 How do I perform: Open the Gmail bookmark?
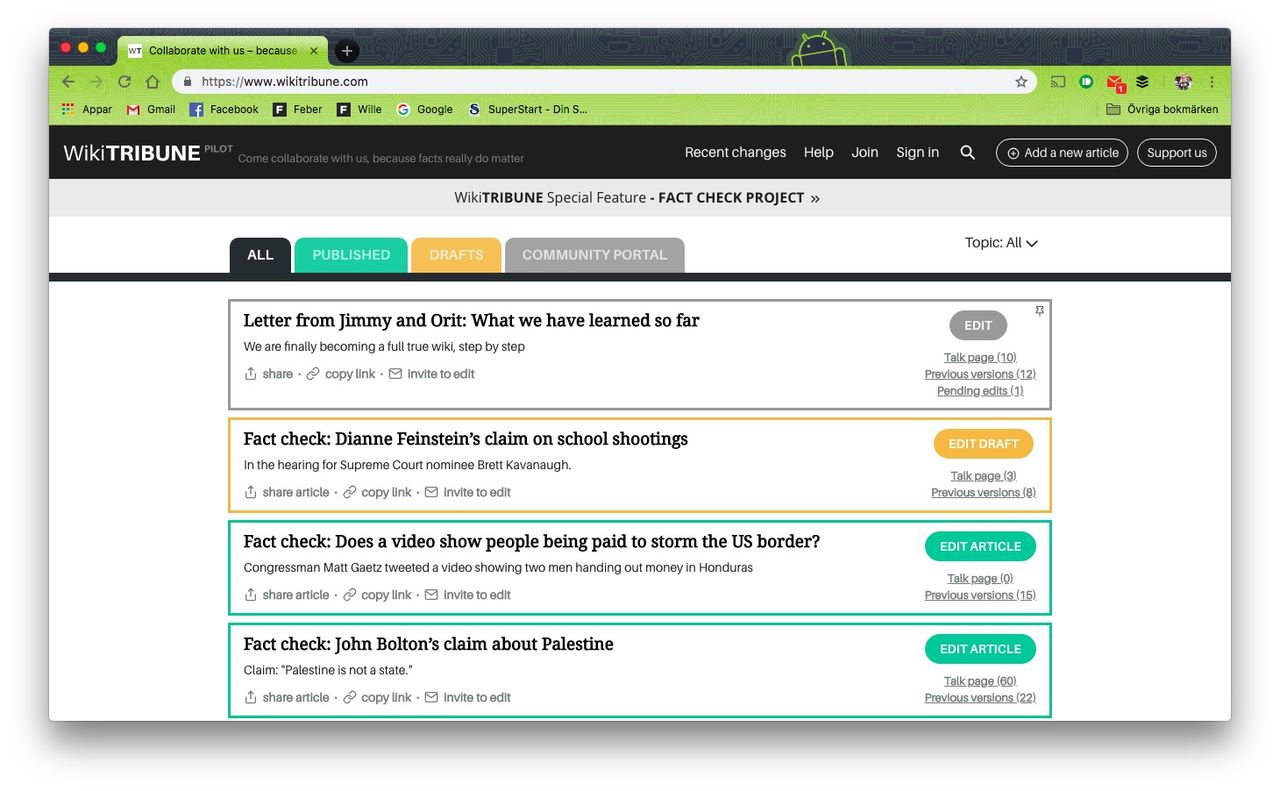(151, 110)
